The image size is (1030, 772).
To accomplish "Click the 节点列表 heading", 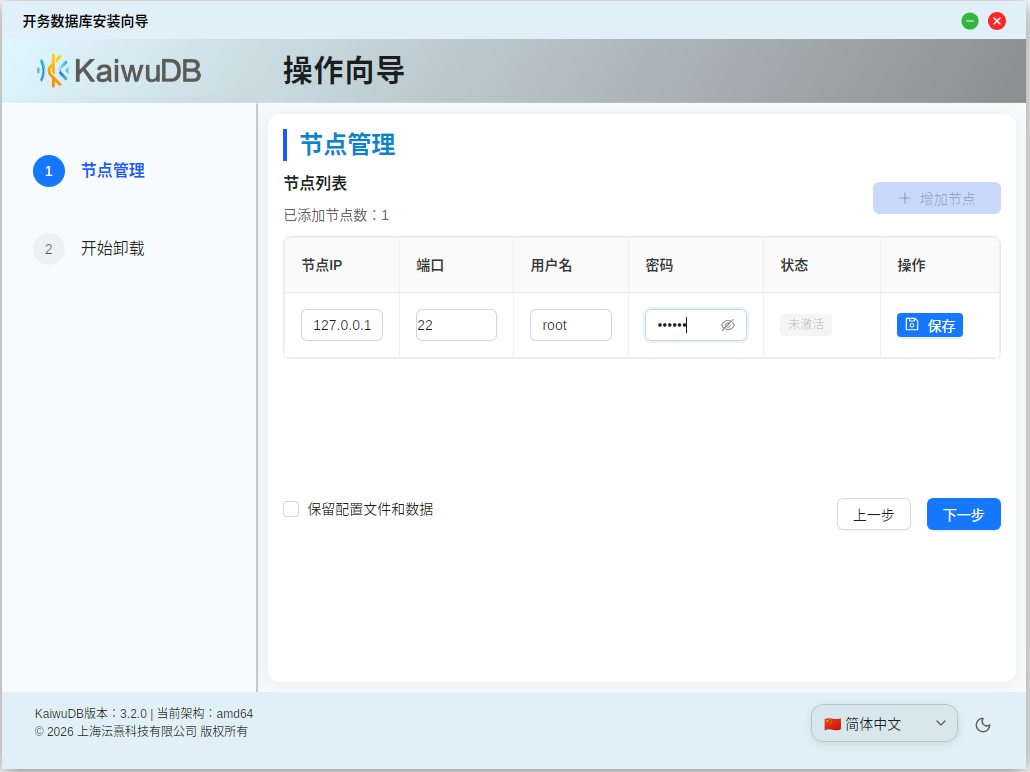I will click(315, 183).
